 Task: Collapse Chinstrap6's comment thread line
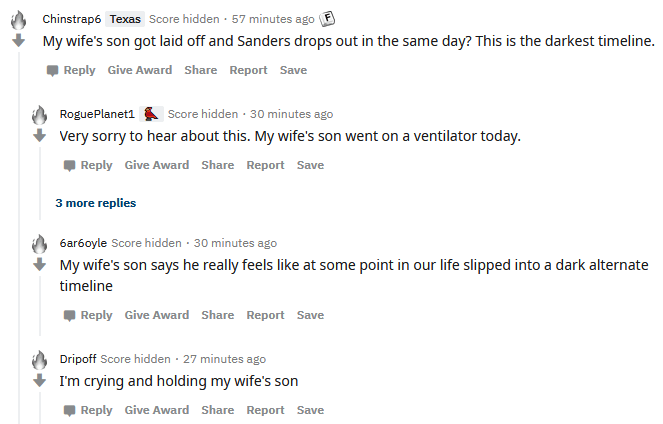tap(19, 239)
